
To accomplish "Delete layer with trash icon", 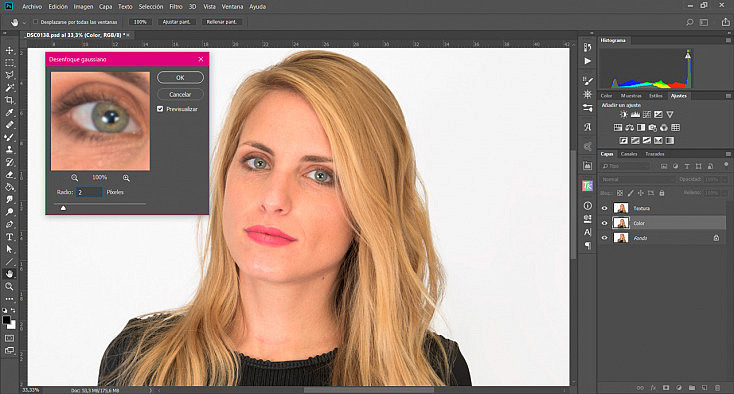I will point(717,388).
